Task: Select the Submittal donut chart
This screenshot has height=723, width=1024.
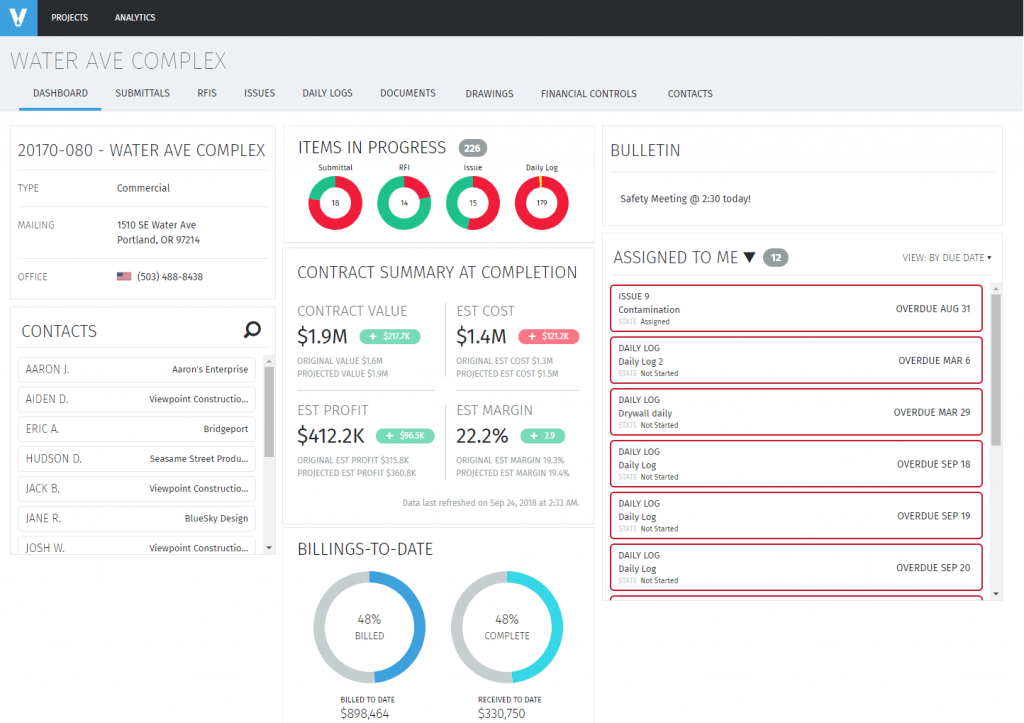Action: pyautogui.click(x=335, y=201)
